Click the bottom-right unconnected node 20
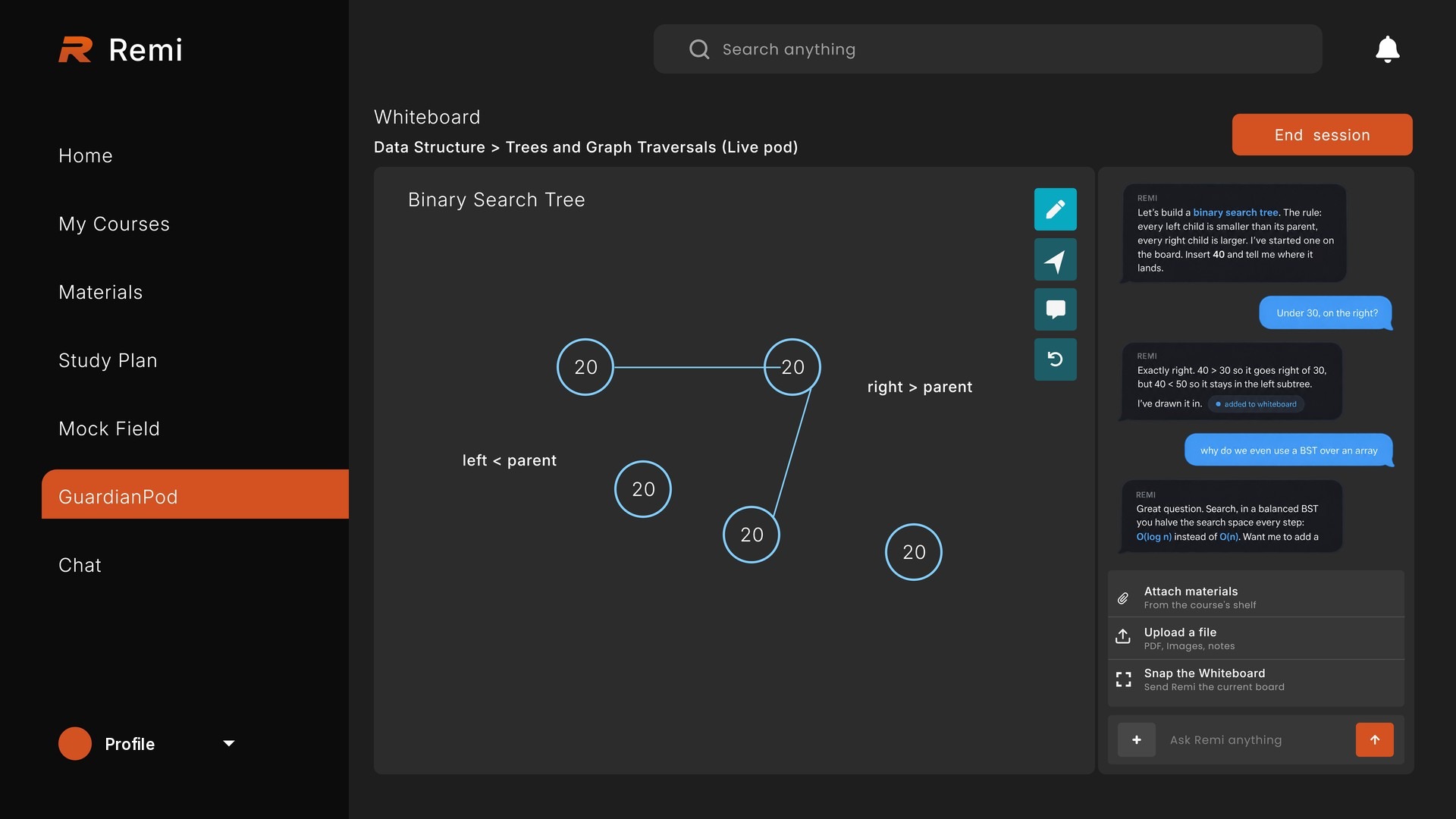Viewport: 1456px width, 819px height. 914,552
